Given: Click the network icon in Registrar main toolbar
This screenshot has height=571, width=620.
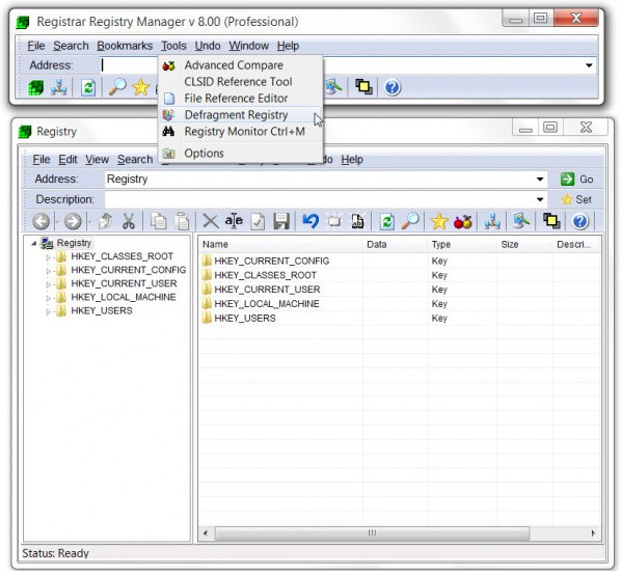Looking at the screenshot, I should coord(59,87).
